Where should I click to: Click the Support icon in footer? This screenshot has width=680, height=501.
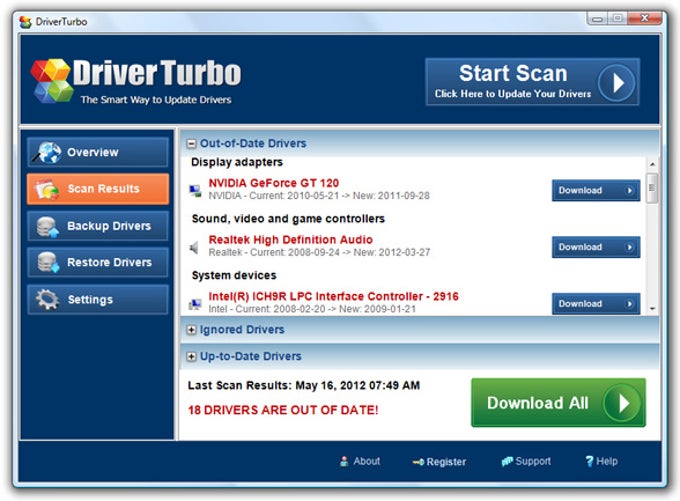coord(507,462)
